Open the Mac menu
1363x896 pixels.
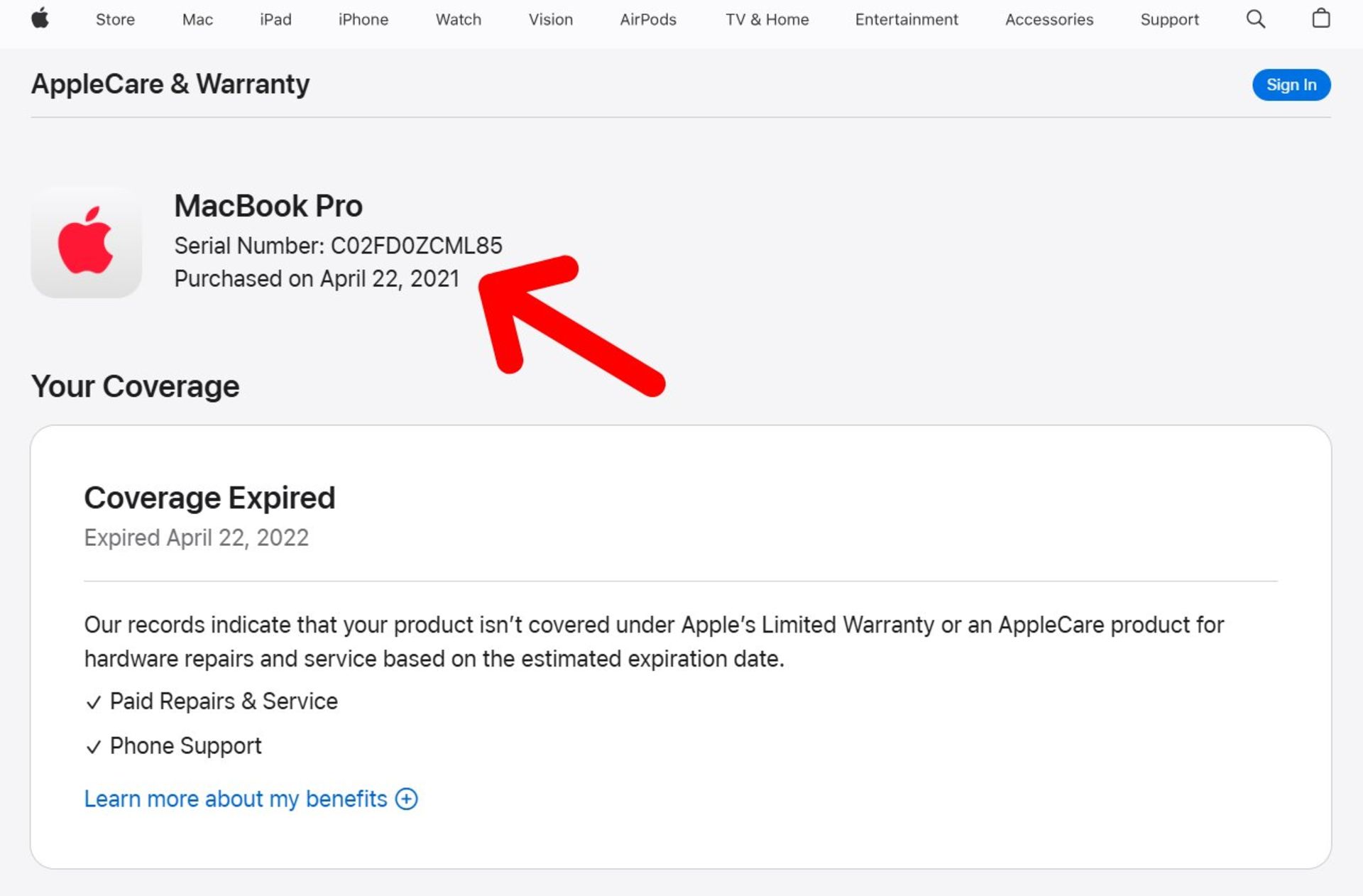click(x=197, y=19)
